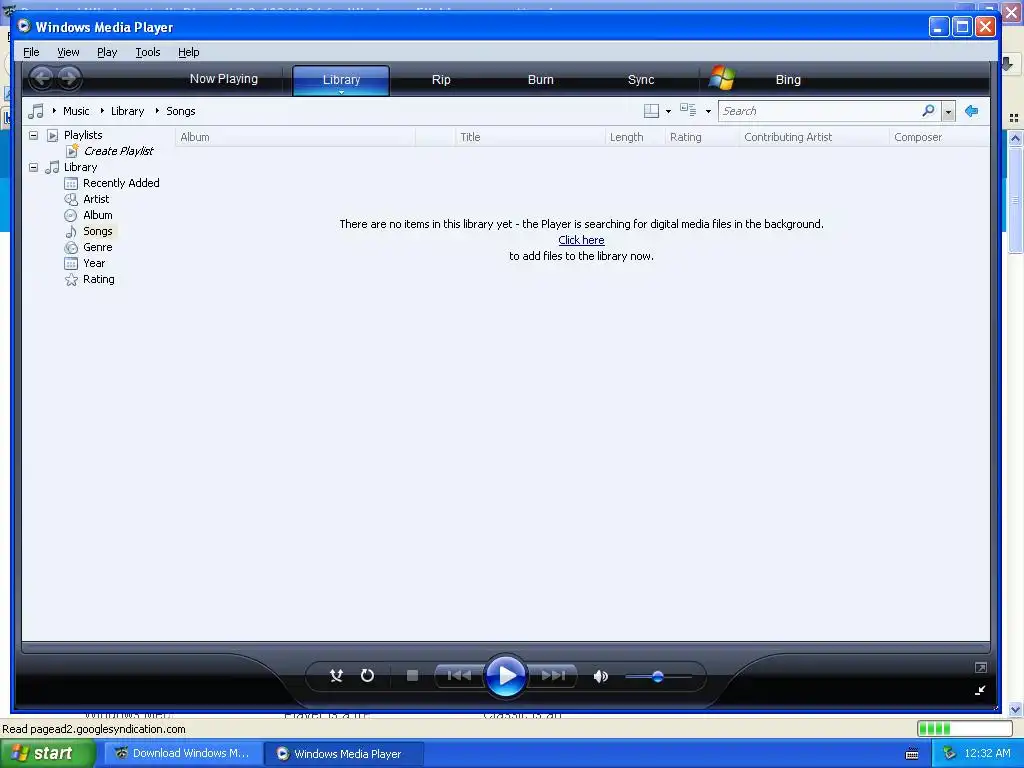Click the view options icon
The width and height of the screenshot is (1024, 768).
688,110
